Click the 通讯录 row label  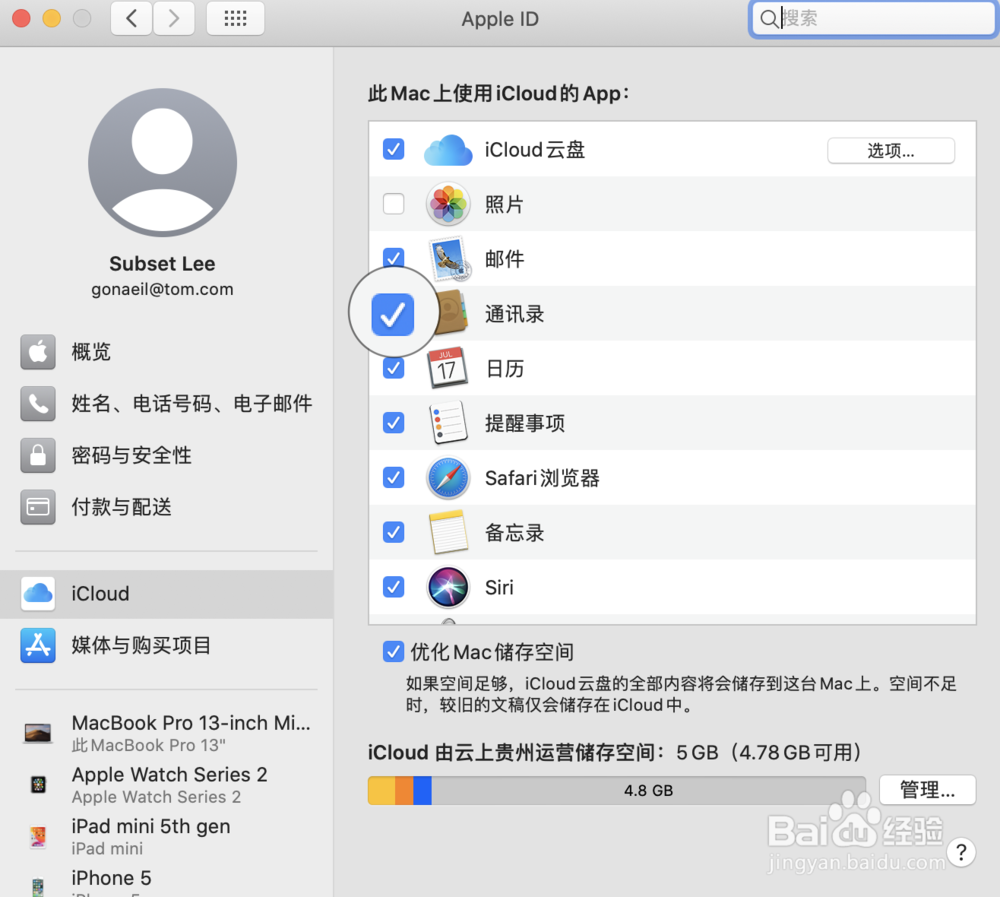[514, 314]
